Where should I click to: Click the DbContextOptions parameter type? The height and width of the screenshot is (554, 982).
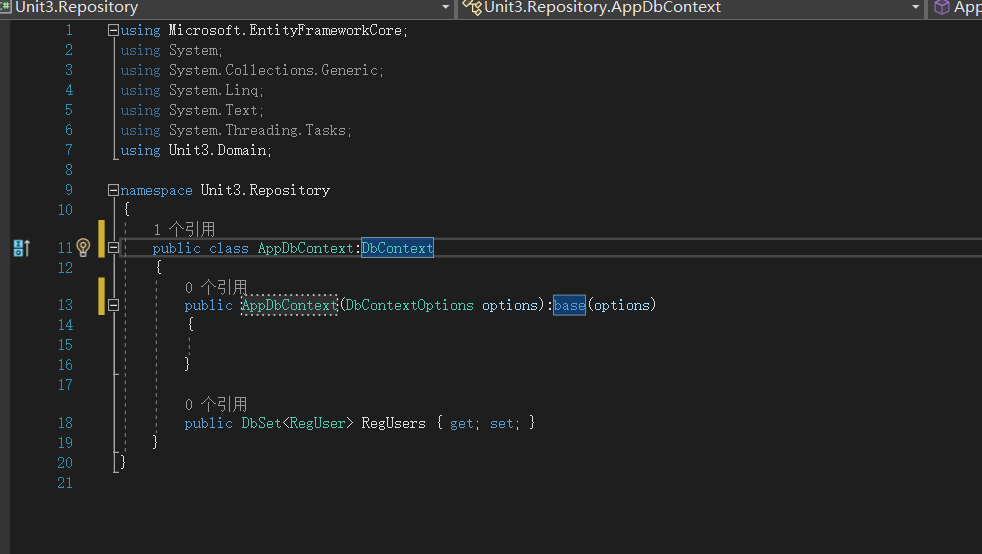coord(410,305)
